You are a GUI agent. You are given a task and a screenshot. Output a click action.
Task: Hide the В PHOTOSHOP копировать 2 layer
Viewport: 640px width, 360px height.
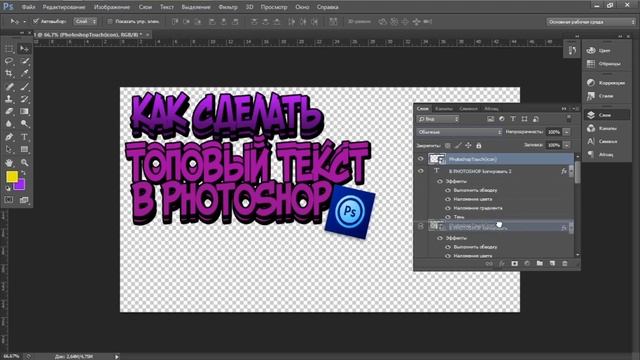click(421, 171)
